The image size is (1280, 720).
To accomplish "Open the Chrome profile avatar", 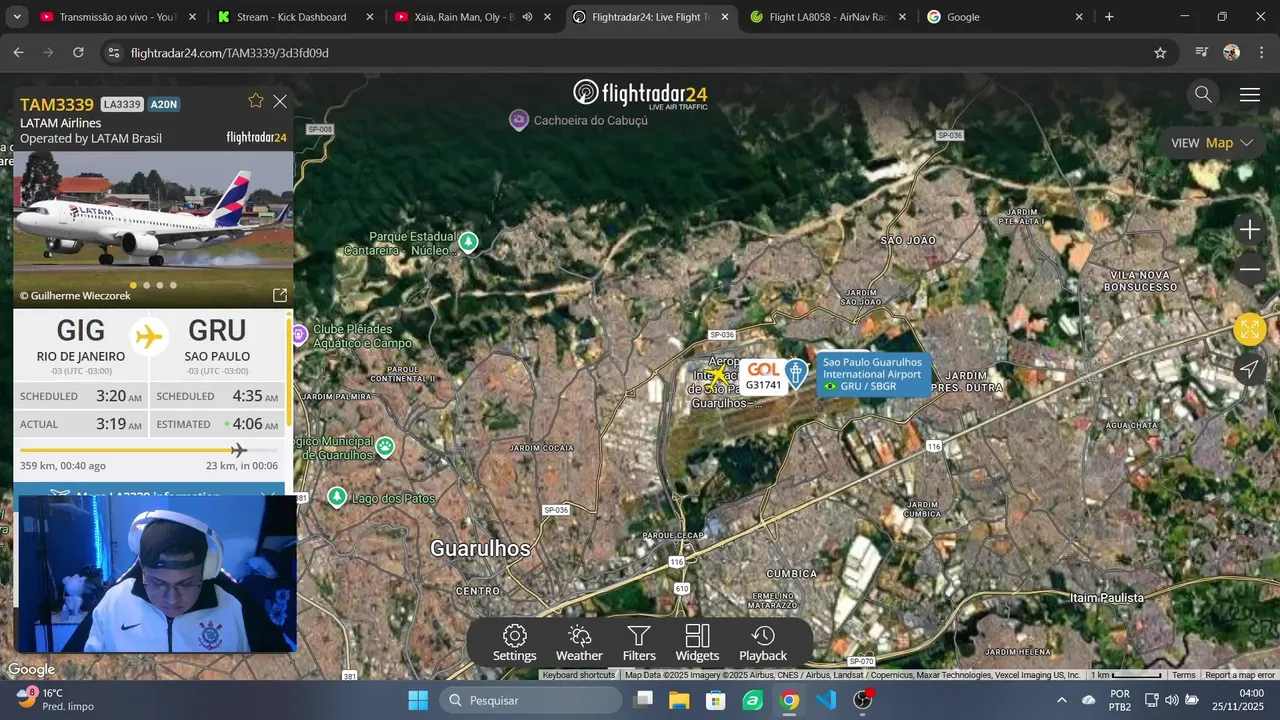I will point(1232,52).
